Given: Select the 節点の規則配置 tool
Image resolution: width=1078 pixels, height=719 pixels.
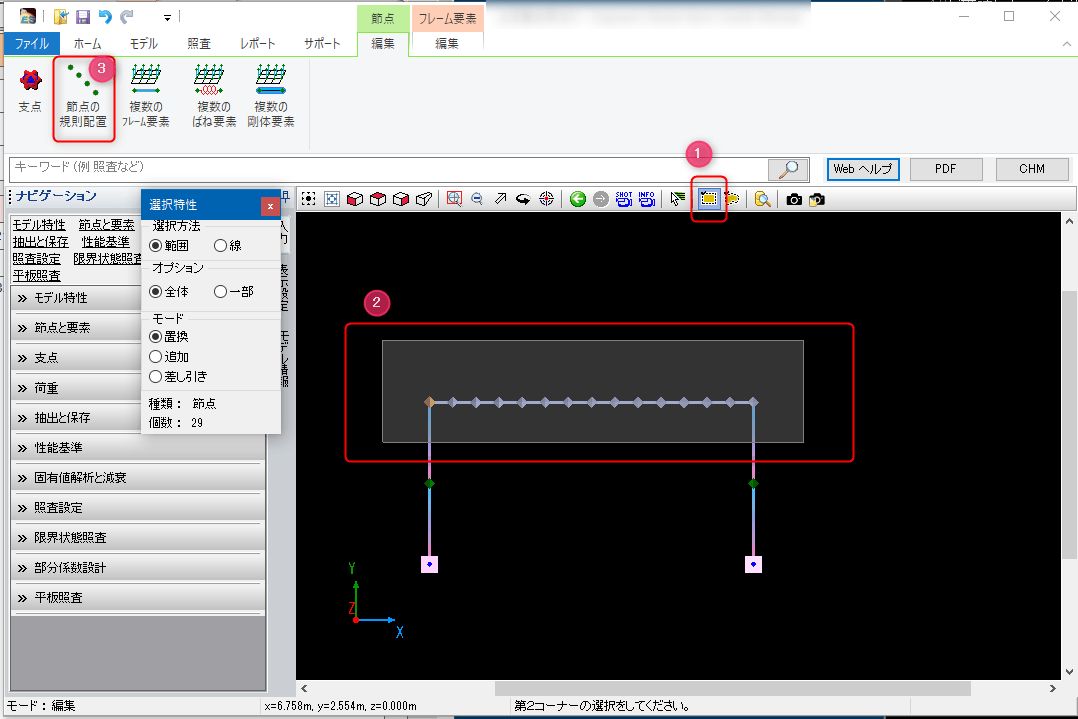Looking at the screenshot, I should [86, 95].
